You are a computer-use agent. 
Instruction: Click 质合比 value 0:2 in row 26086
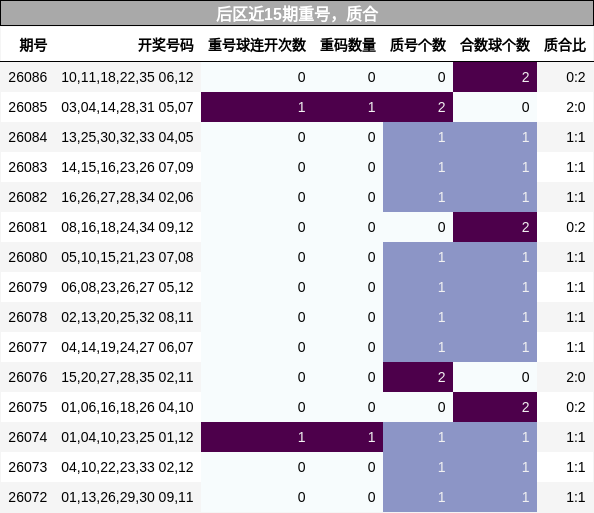[576, 77]
